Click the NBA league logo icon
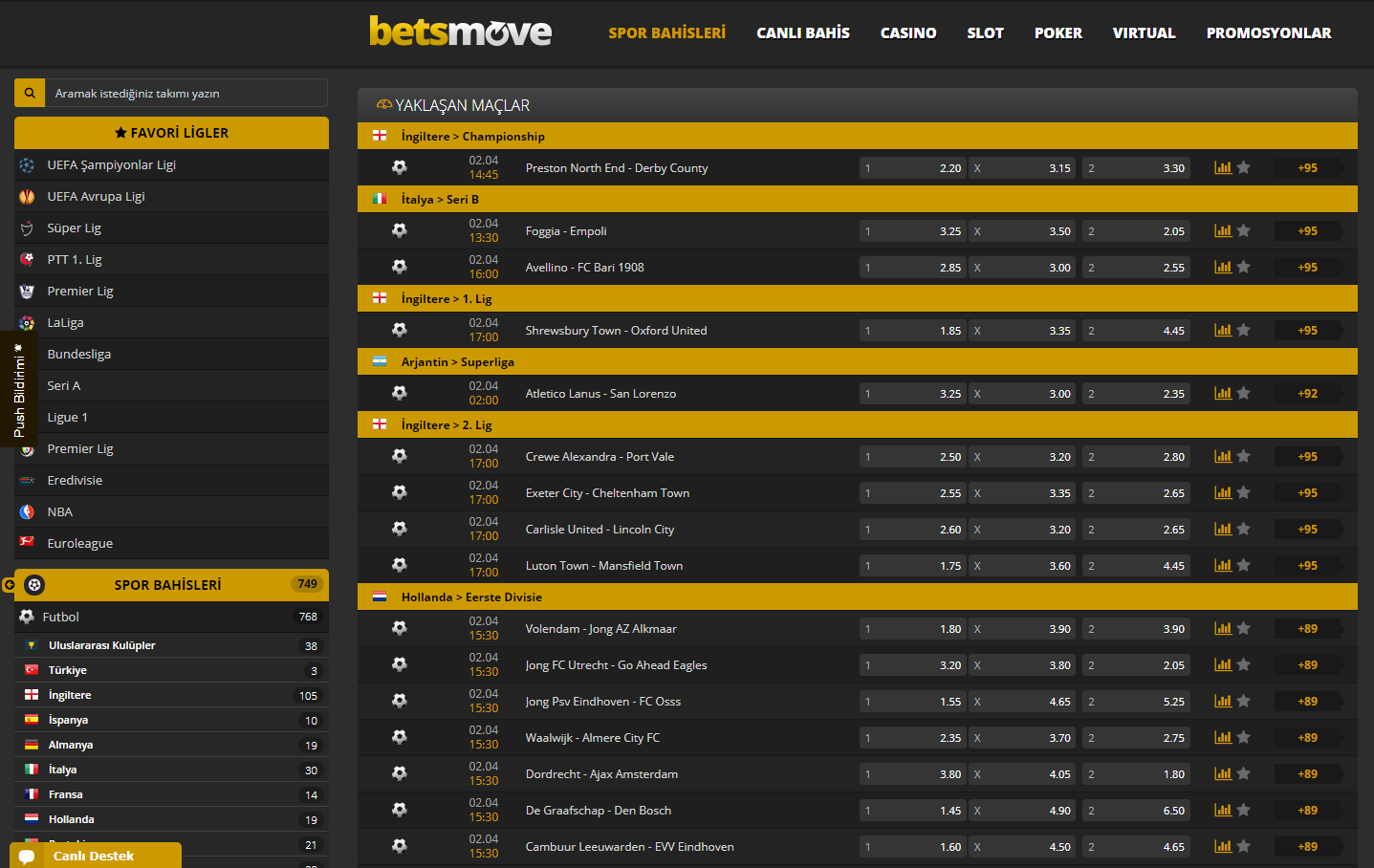This screenshot has height=868, width=1374. coord(27,512)
